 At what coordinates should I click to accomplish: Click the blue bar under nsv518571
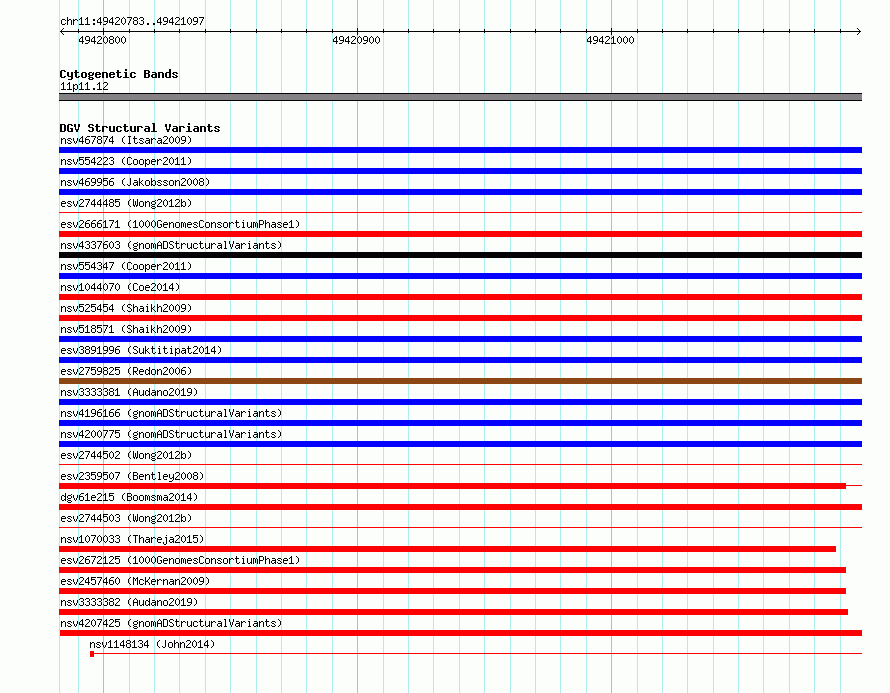(x=460, y=339)
